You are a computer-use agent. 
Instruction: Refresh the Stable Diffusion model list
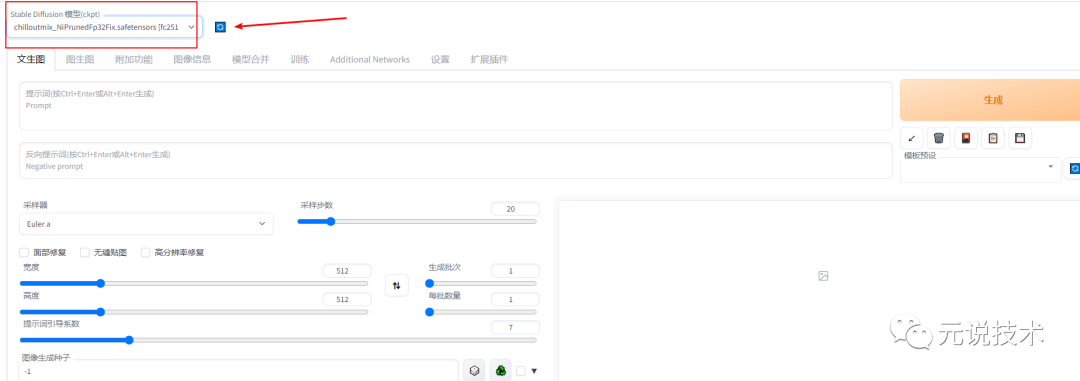(x=220, y=27)
